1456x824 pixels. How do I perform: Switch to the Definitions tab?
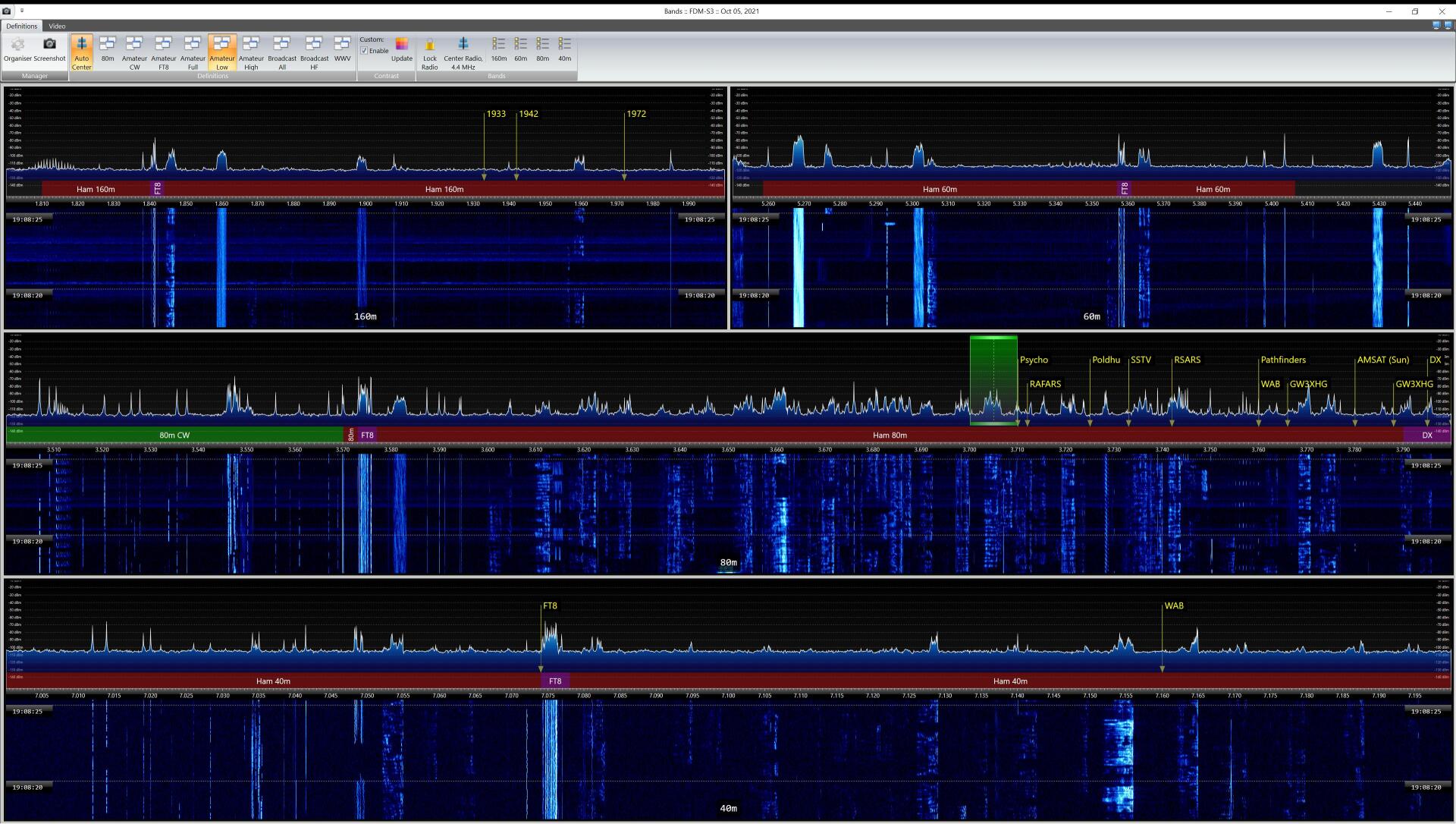pos(21,25)
